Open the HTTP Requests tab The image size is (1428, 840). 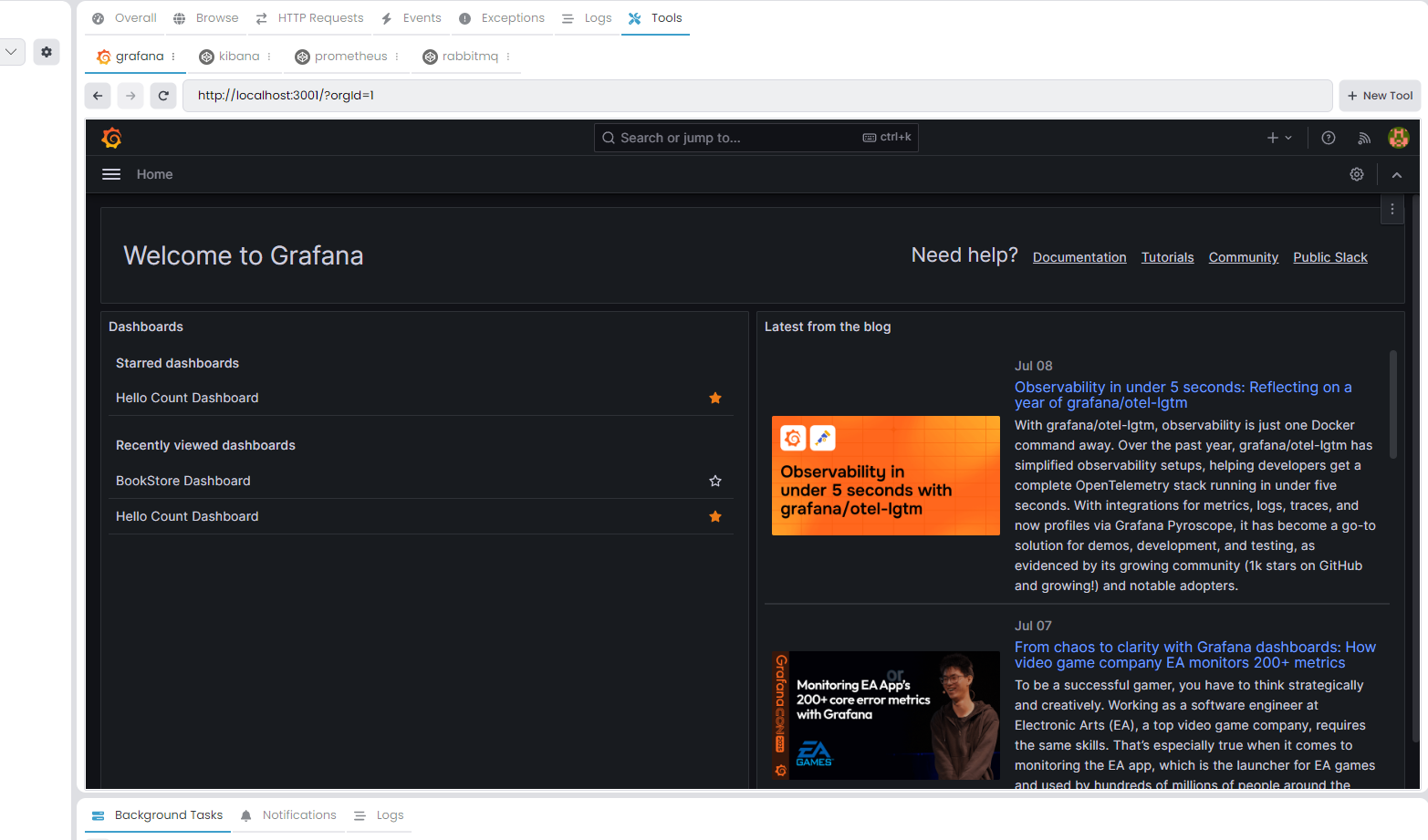(x=309, y=18)
